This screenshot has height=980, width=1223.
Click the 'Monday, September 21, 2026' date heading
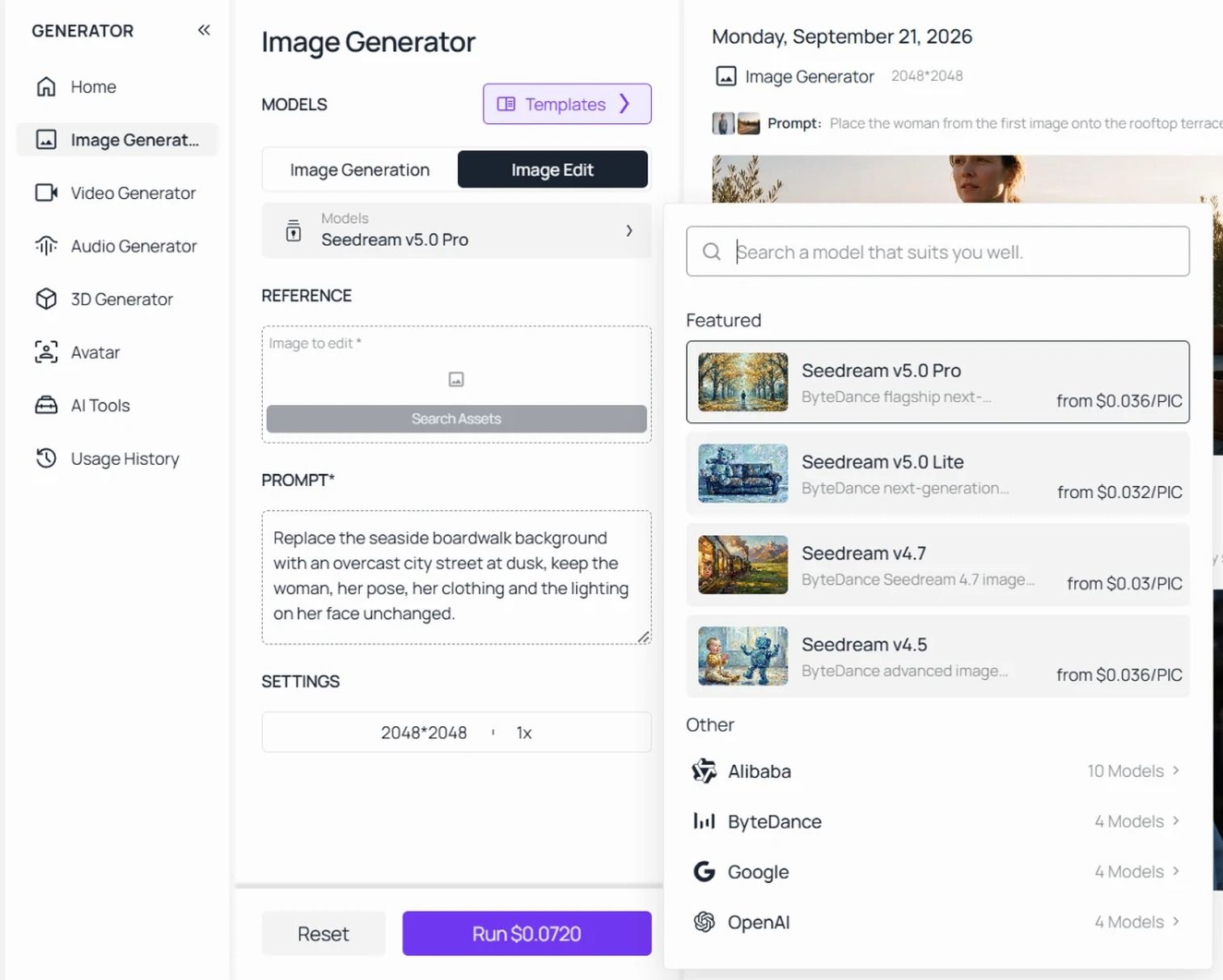point(842,36)
